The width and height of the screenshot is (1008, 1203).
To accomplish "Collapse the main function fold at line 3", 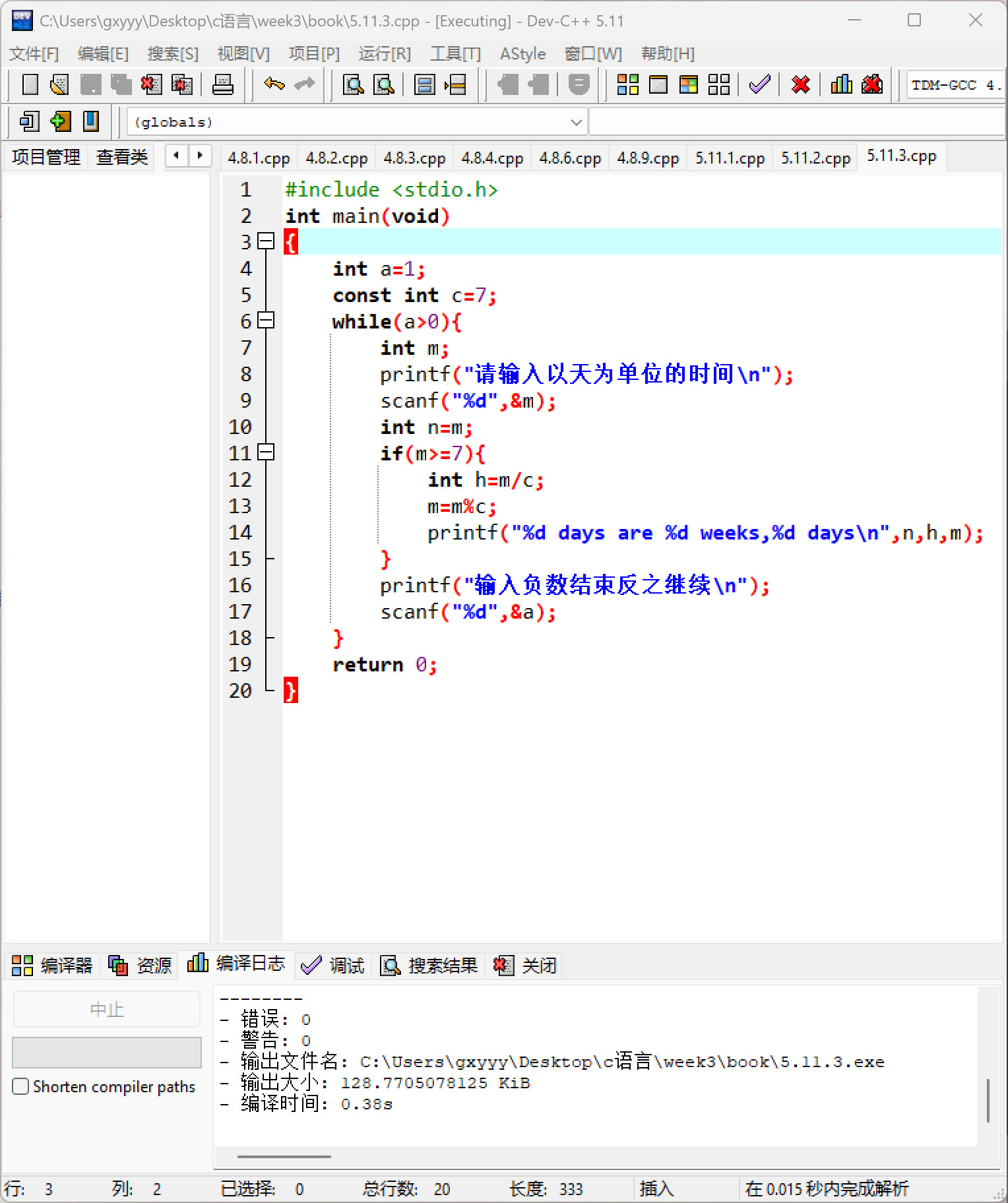I will click(x=266, y=241).
